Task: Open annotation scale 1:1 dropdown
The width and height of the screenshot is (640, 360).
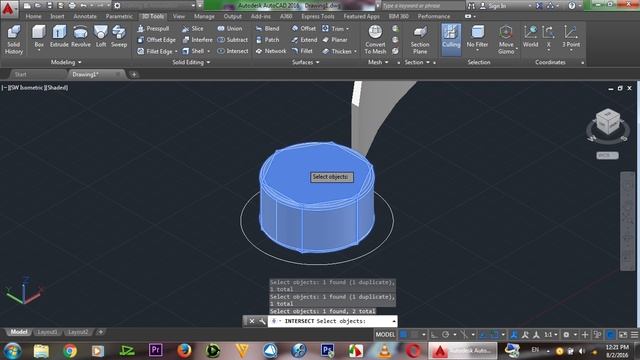Action: (x=550, y=335)
